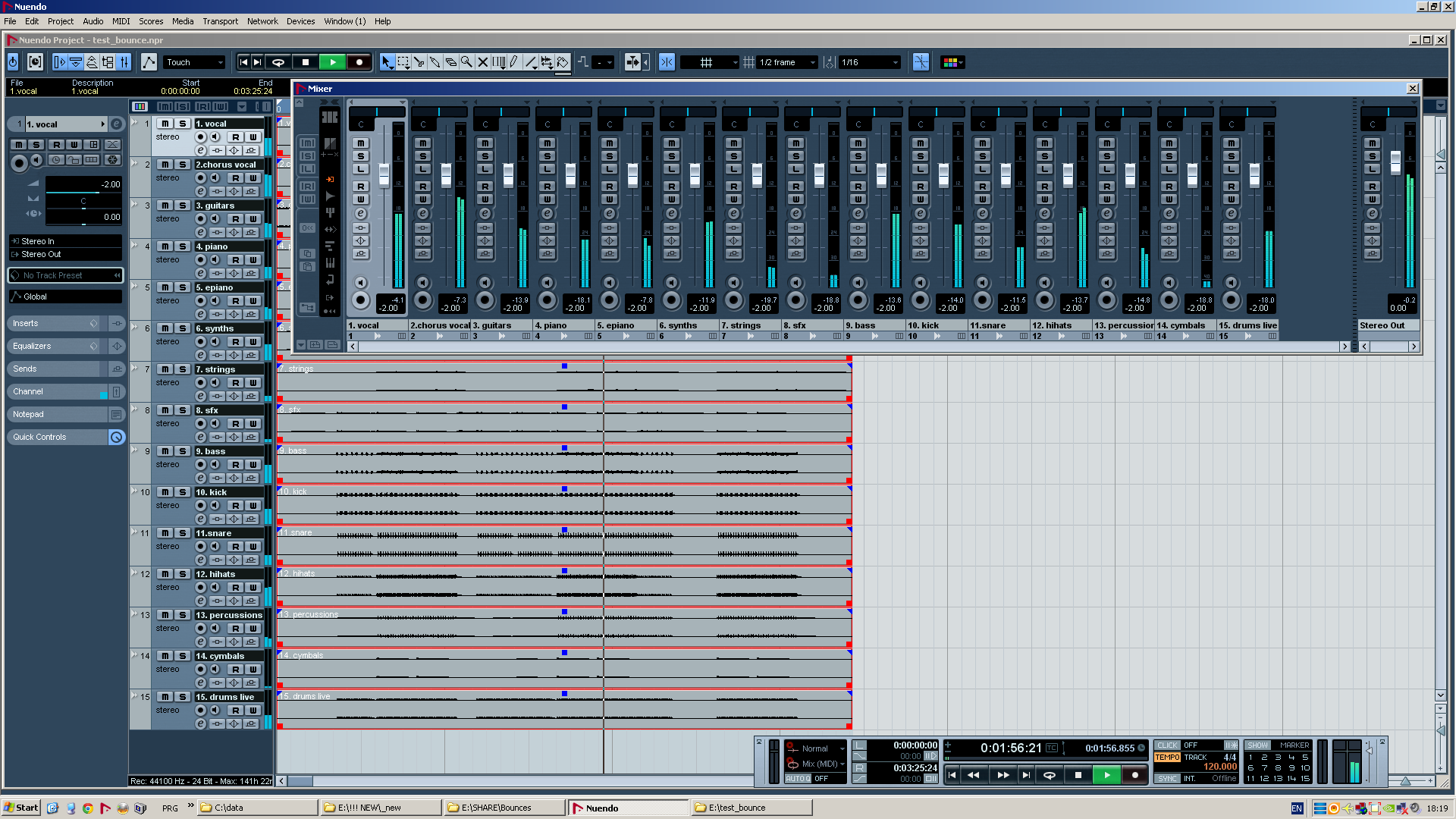This screenshot has width=1456, height=819.
Task: Click the 1. vocal mixer volume fader
Action: pos(384,174)
